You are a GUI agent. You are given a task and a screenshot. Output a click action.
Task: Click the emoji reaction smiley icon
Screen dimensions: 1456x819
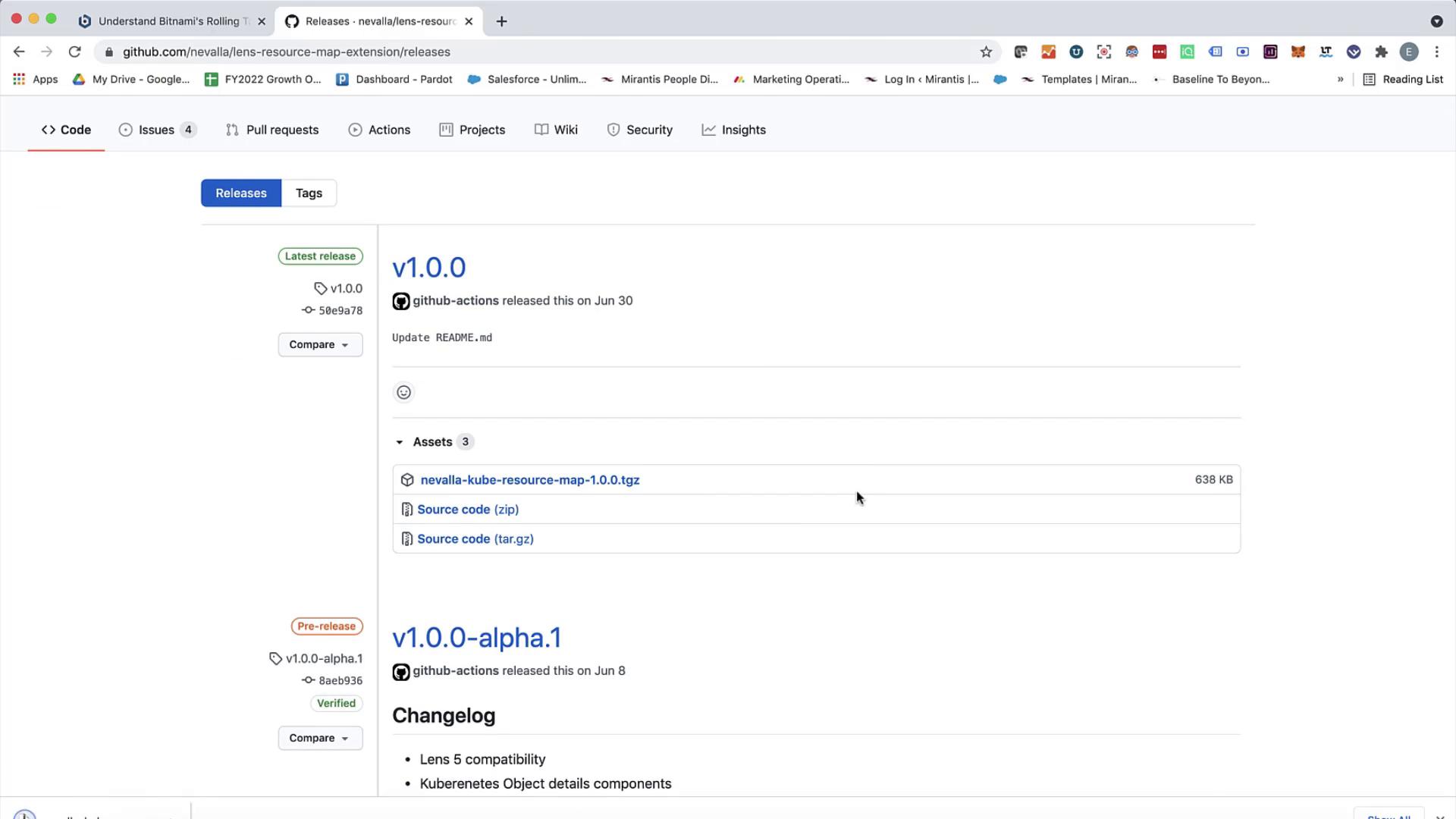click(x=403, y=392)
